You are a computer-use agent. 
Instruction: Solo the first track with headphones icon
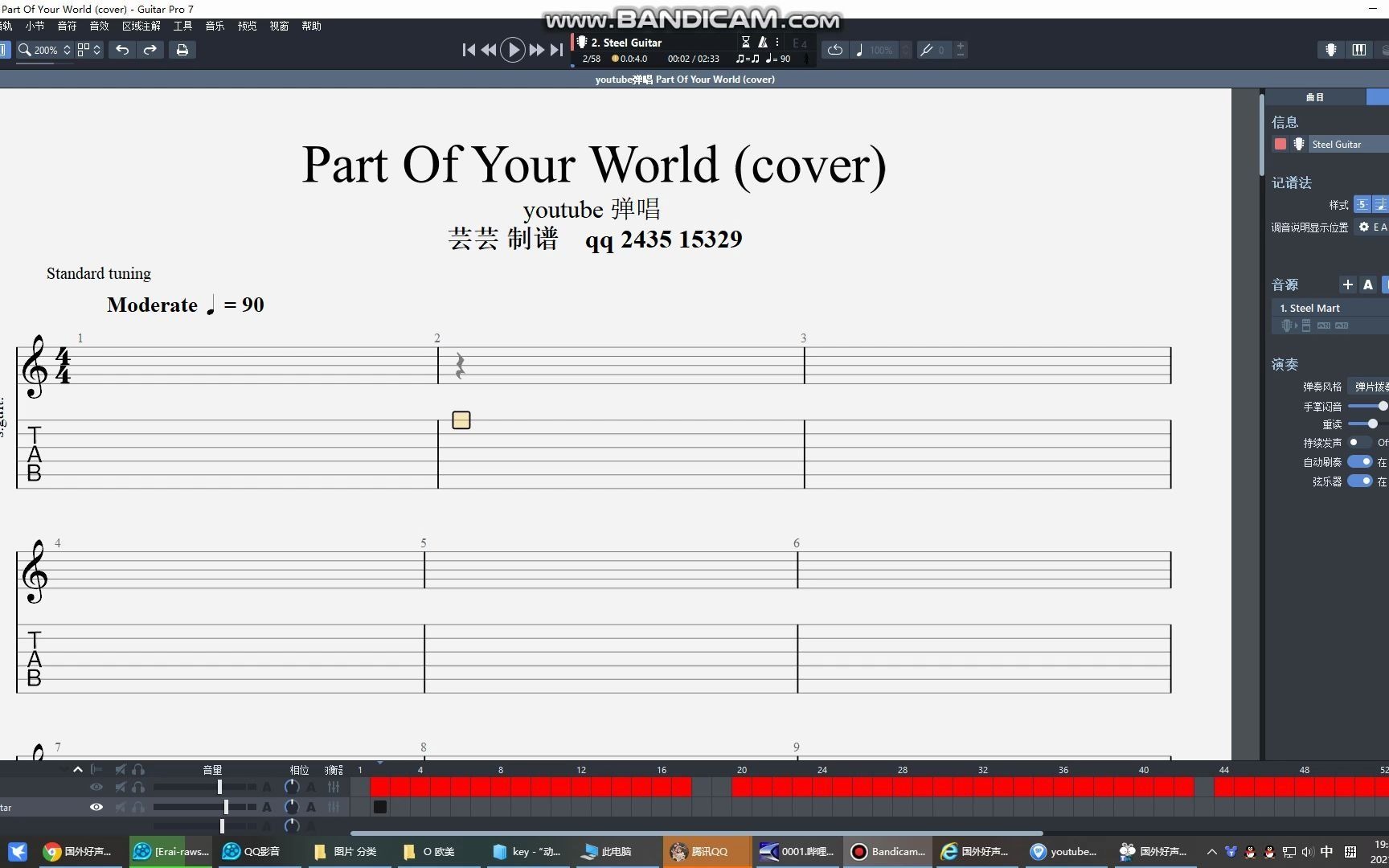138,787
